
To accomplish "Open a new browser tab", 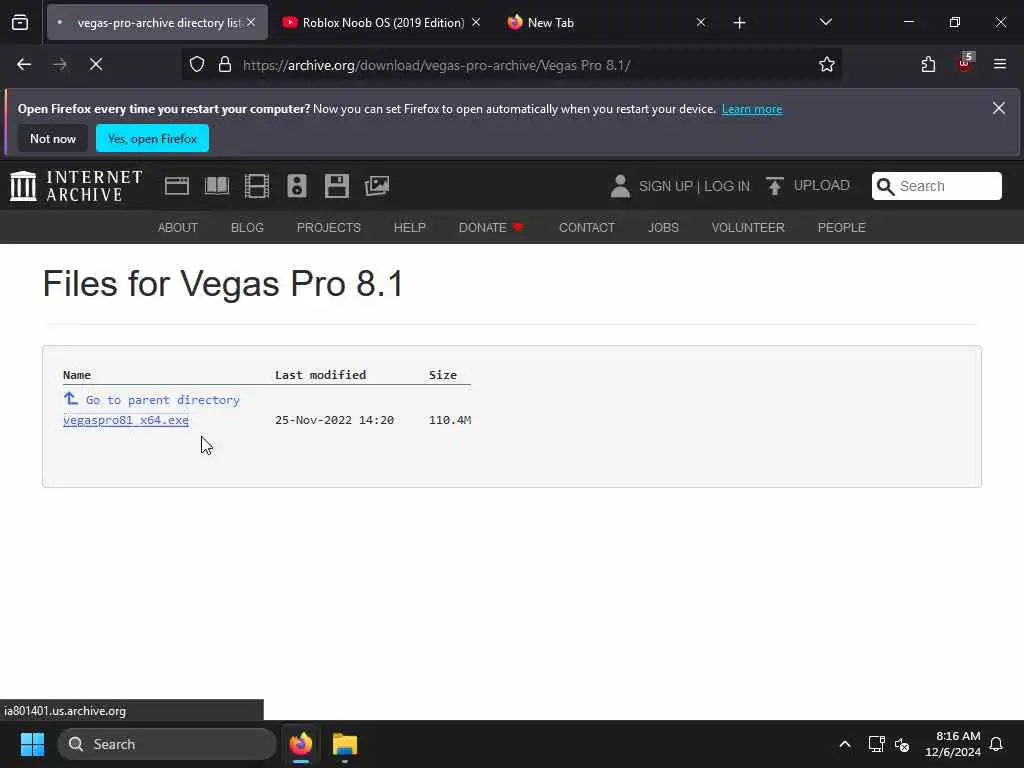I will [739, 23].
